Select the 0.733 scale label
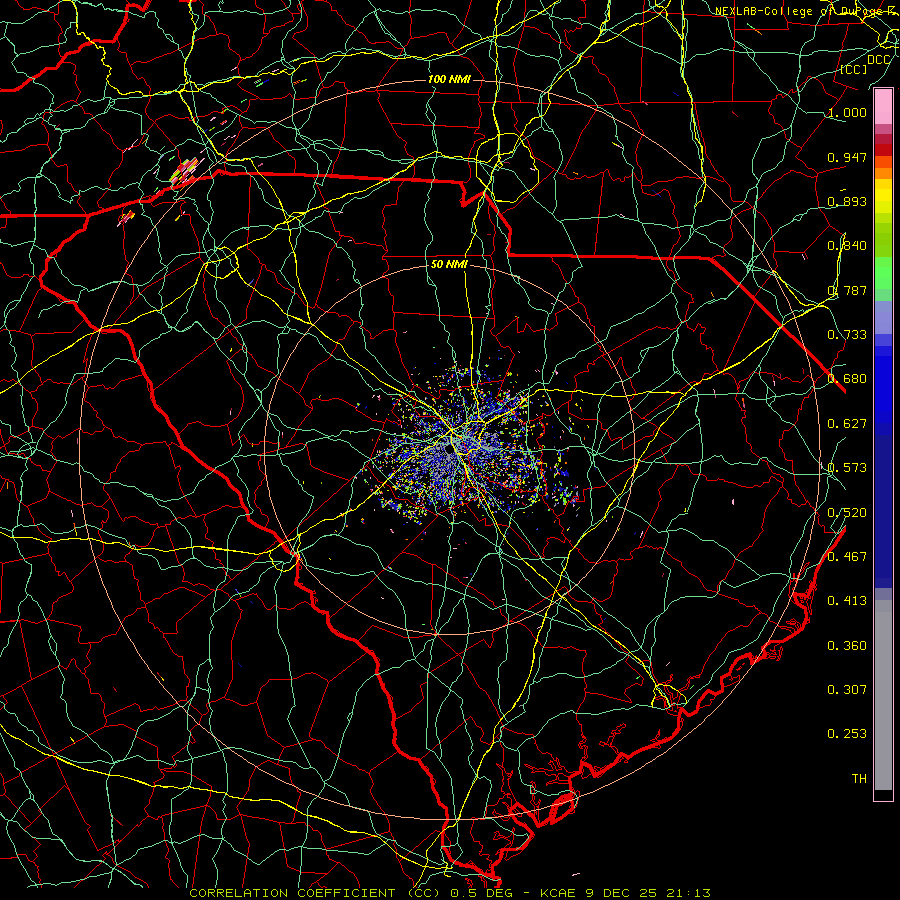Viewport: 900px width, 900px height. [x=847, y=335]
